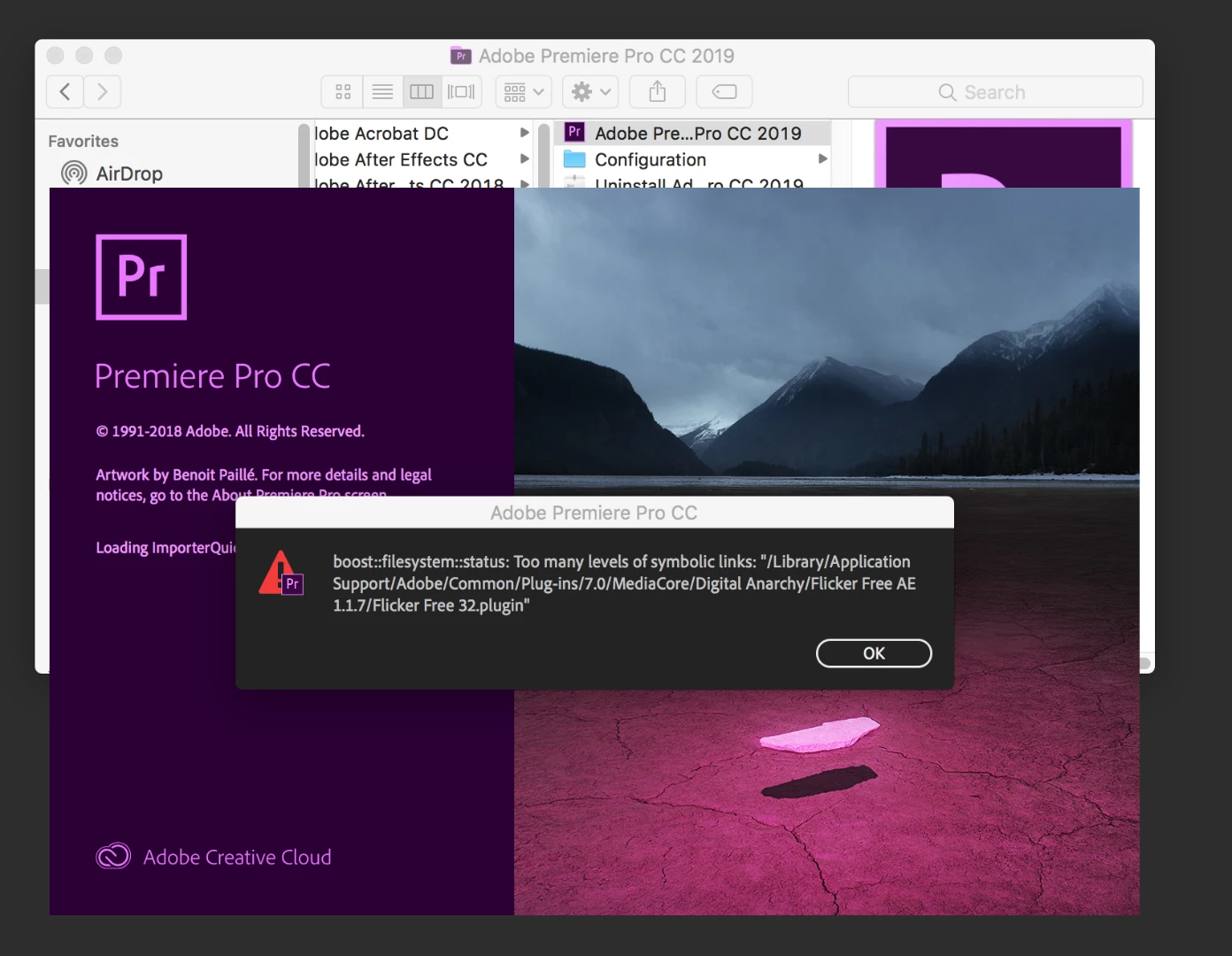Expand the Acrobat DC folder arrow
The width and height of the screenshot is (1232, 956).
click(524, 133)
